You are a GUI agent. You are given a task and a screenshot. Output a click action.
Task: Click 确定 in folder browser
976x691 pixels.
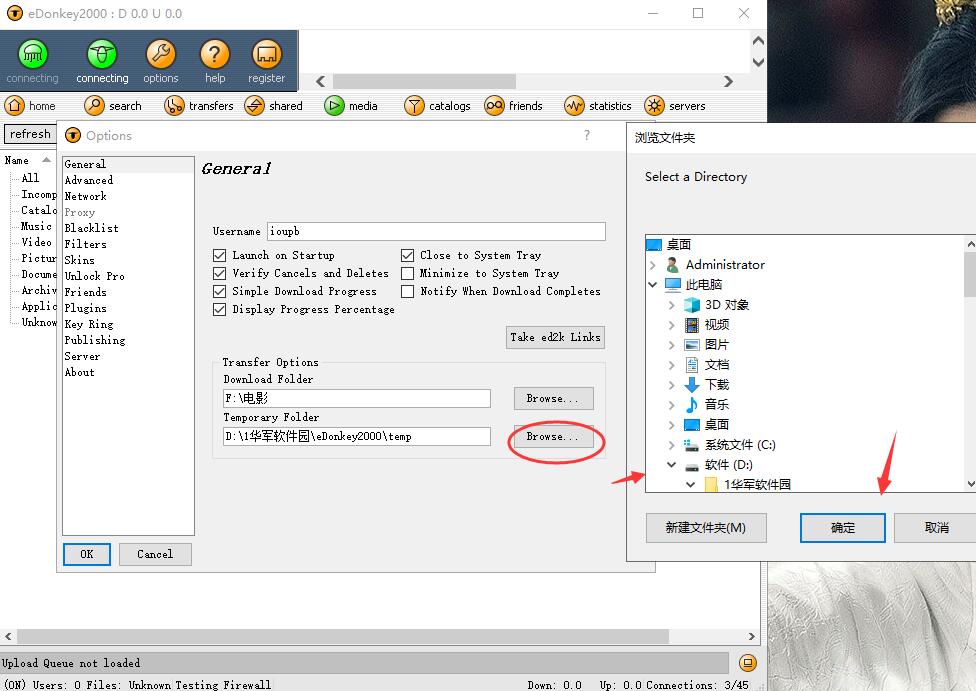[x=843, y=528]
